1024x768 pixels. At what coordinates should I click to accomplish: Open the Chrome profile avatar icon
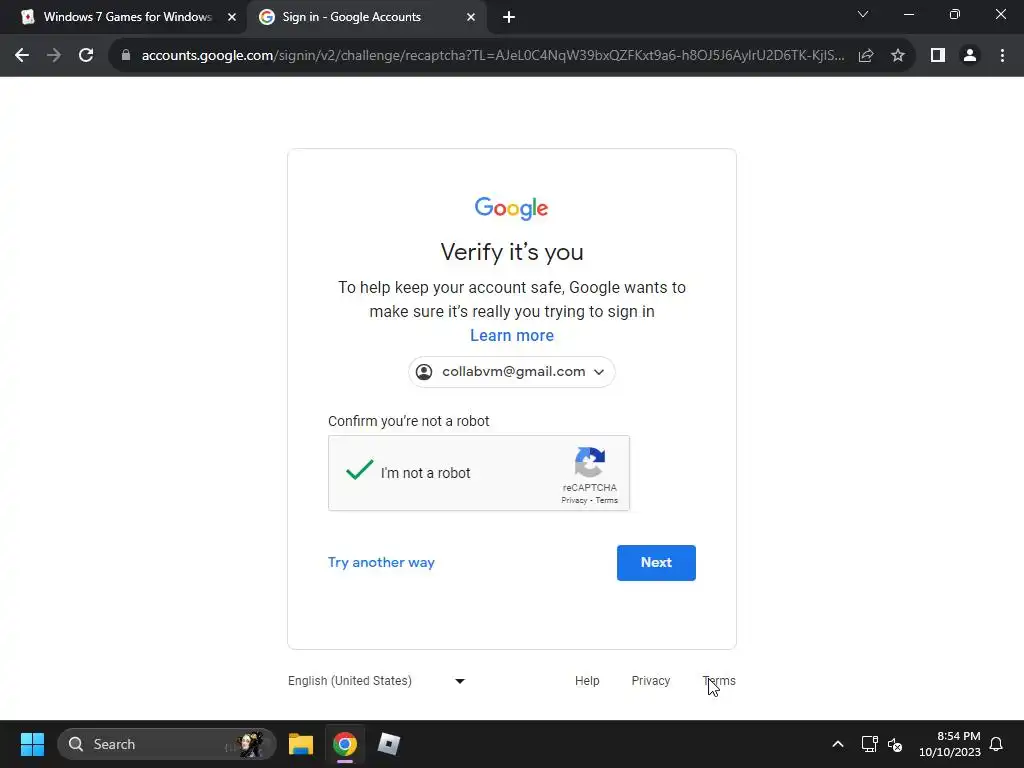coord(970,56)
